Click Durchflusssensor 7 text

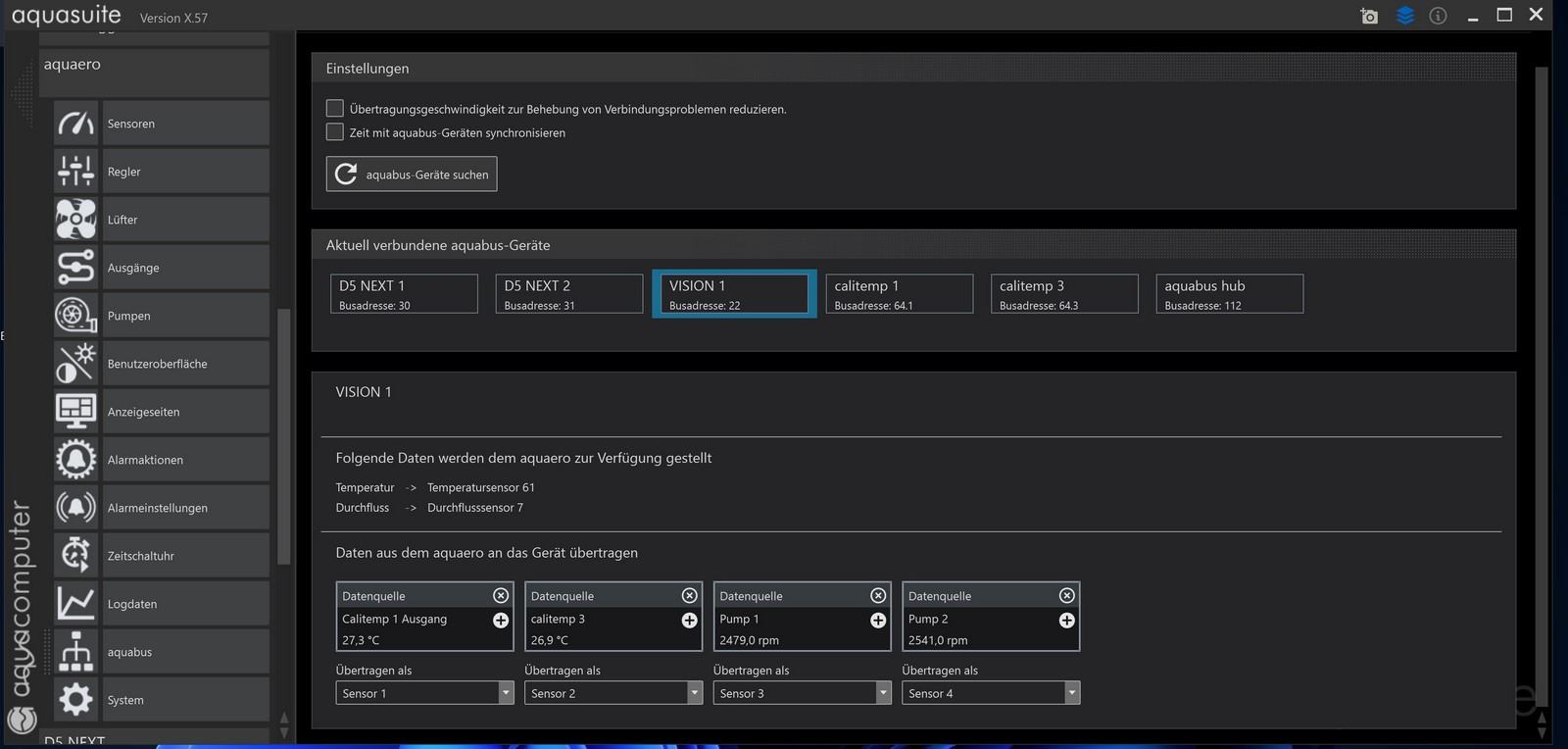[x=475, y=508]
